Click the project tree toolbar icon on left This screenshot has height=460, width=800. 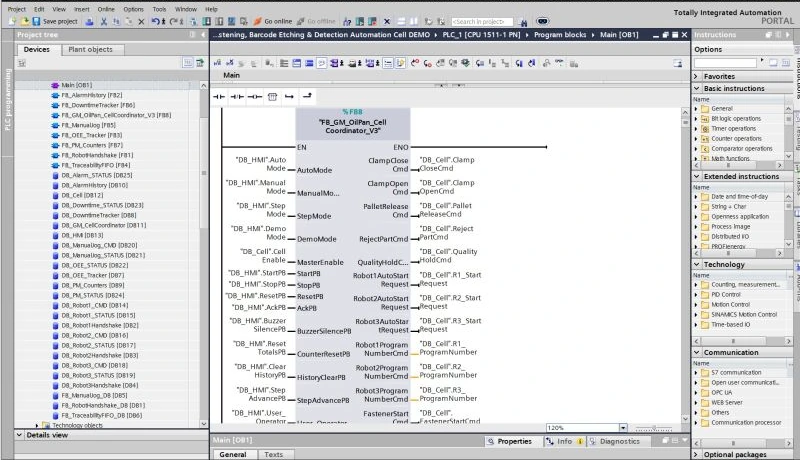22,63
